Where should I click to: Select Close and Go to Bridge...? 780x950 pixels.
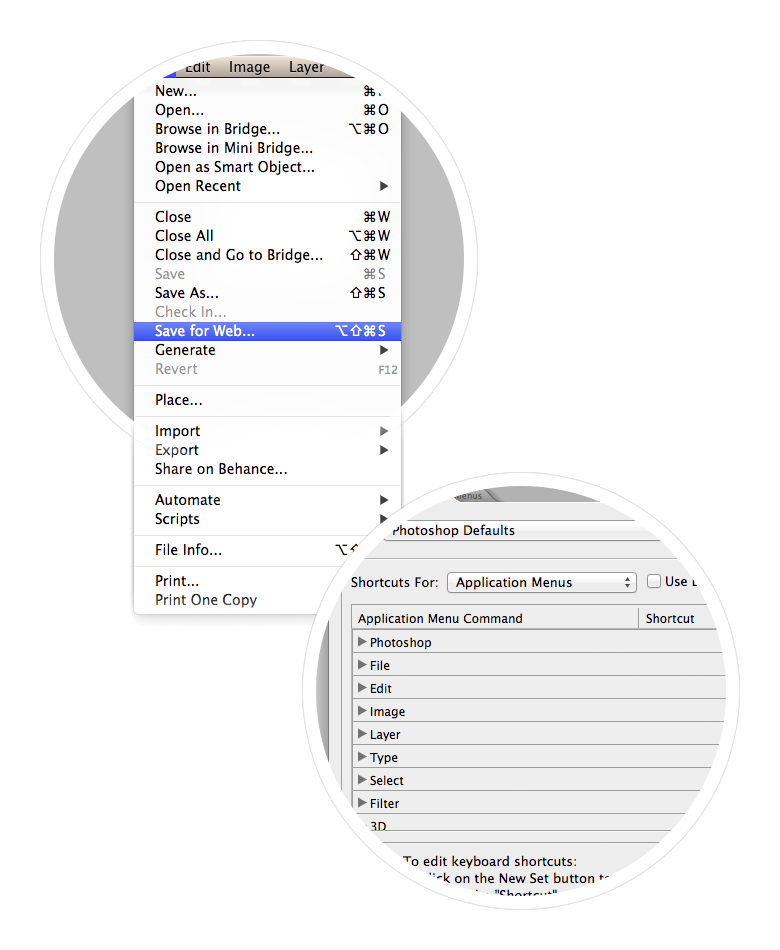pyautogui.click(x=267, y=255)
